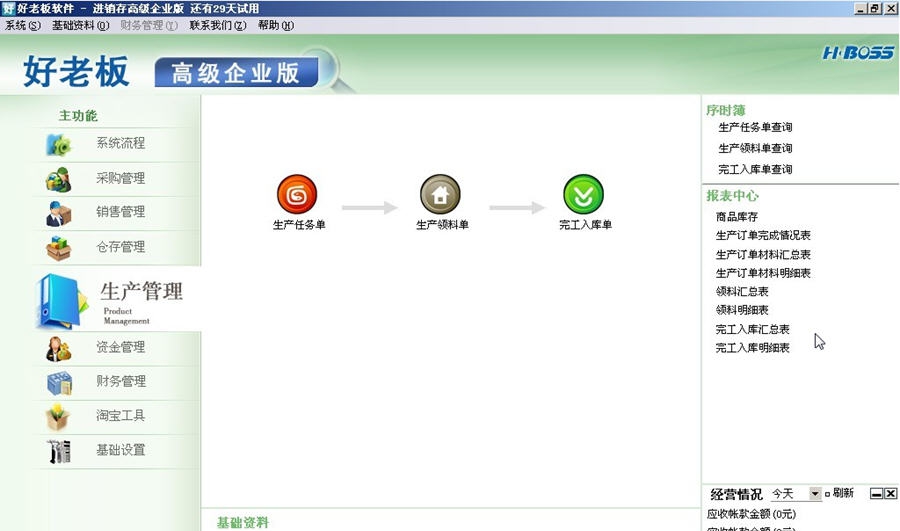The height and width of the screenshot is (531, 900).
Task: Open the 基础资料(D) menu
Action: pyautogui.click(x=80, y=25)
